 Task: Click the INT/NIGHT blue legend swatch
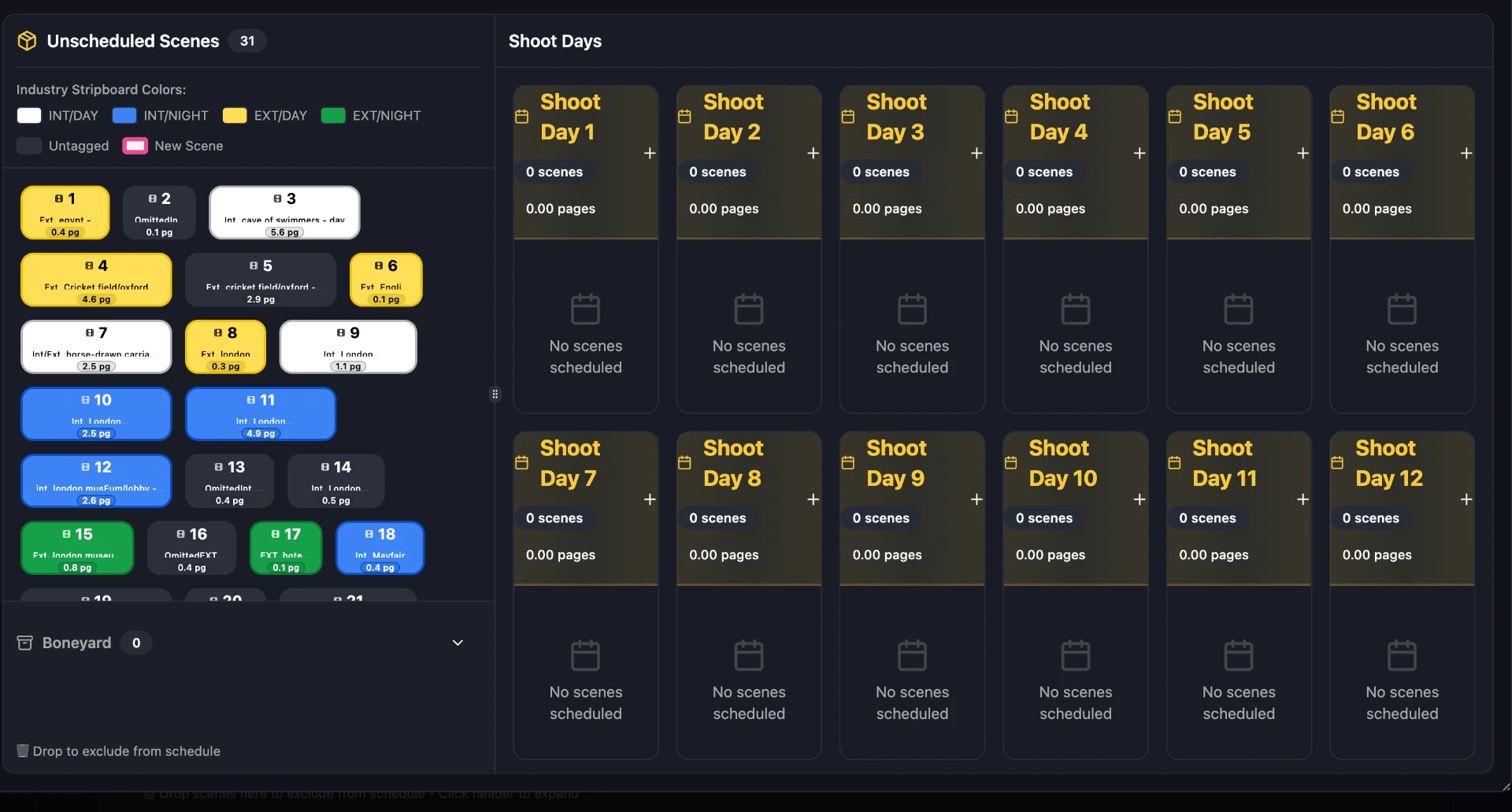(124, 116)
